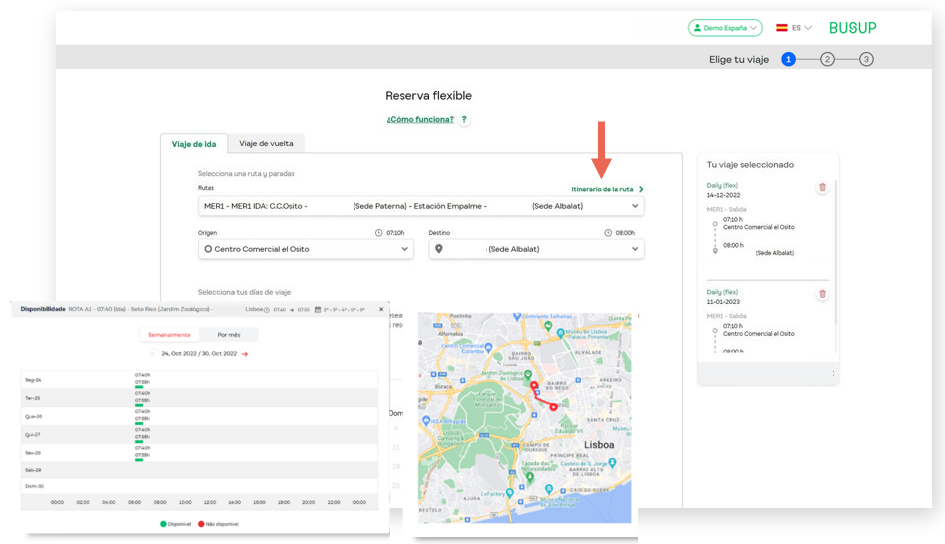This screenshot has width=945, height=544.
Task: Click the 14-12-2022 date in selected trips
Action: pos(723,195)
